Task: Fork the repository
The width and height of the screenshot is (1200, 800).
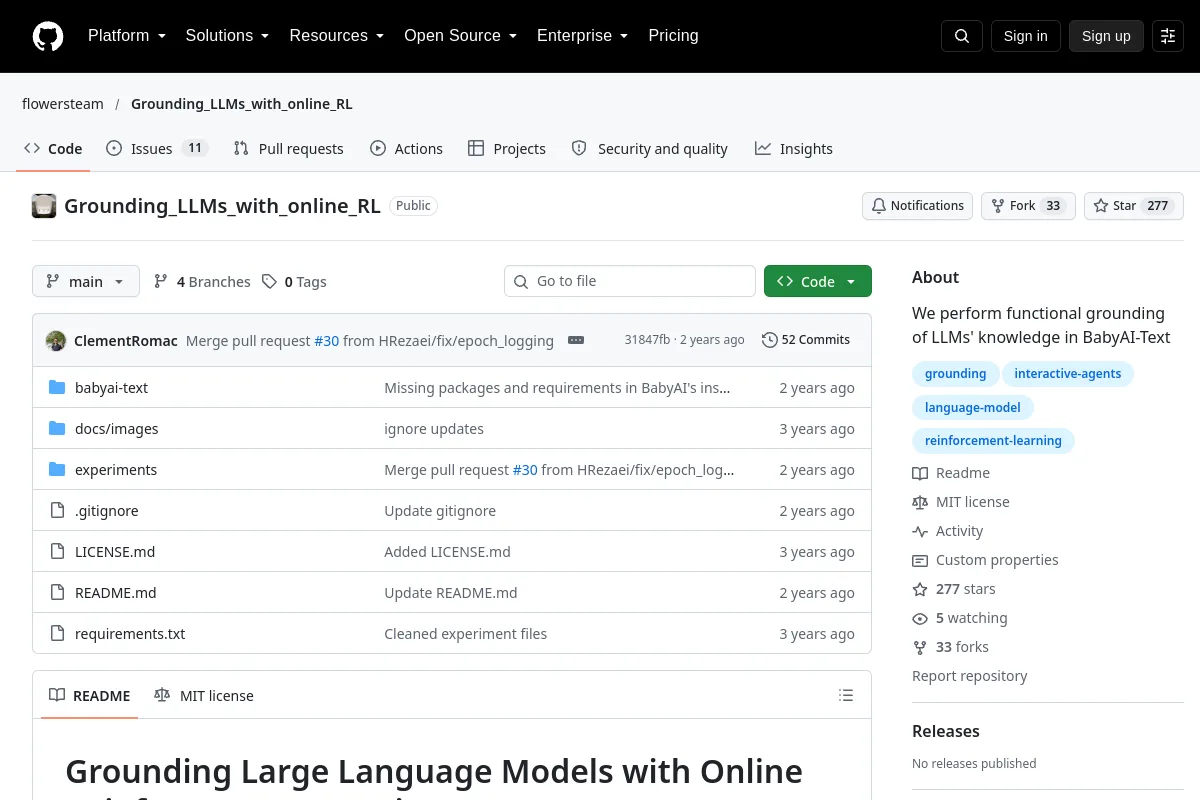Action: tap(1028, 206)
